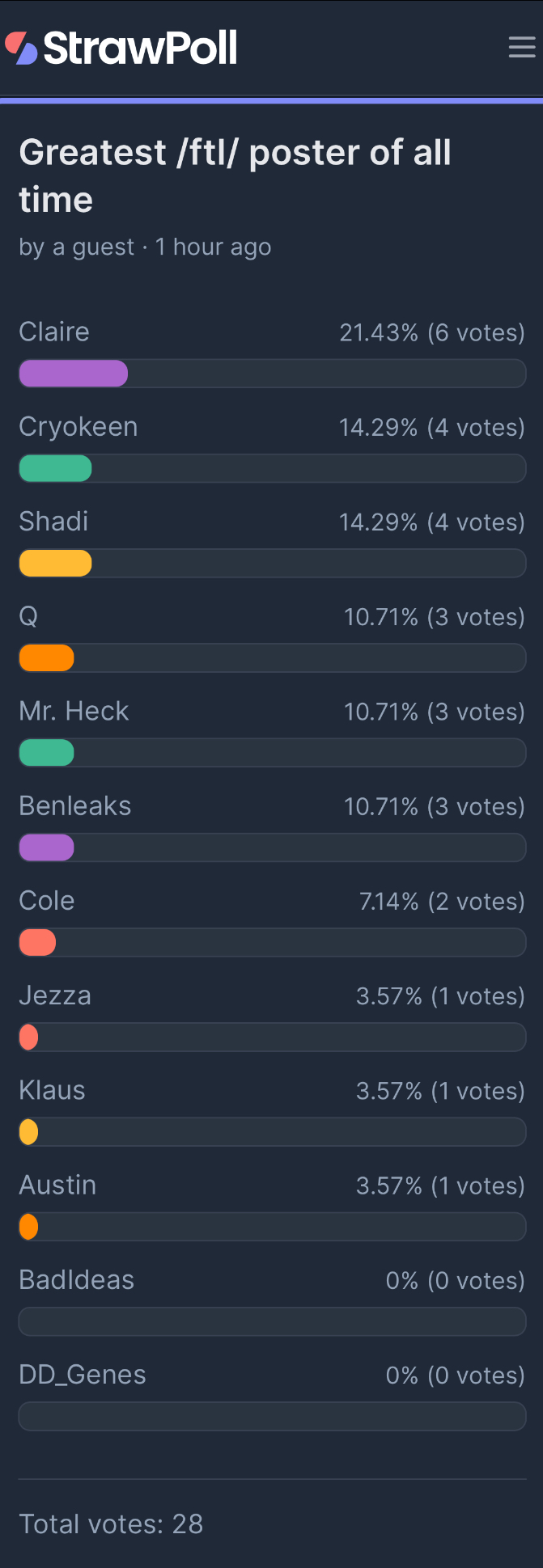Click Claire's 21.43% vote count
This screenshot has height=1568, width=543.
[x=432, y=332]
